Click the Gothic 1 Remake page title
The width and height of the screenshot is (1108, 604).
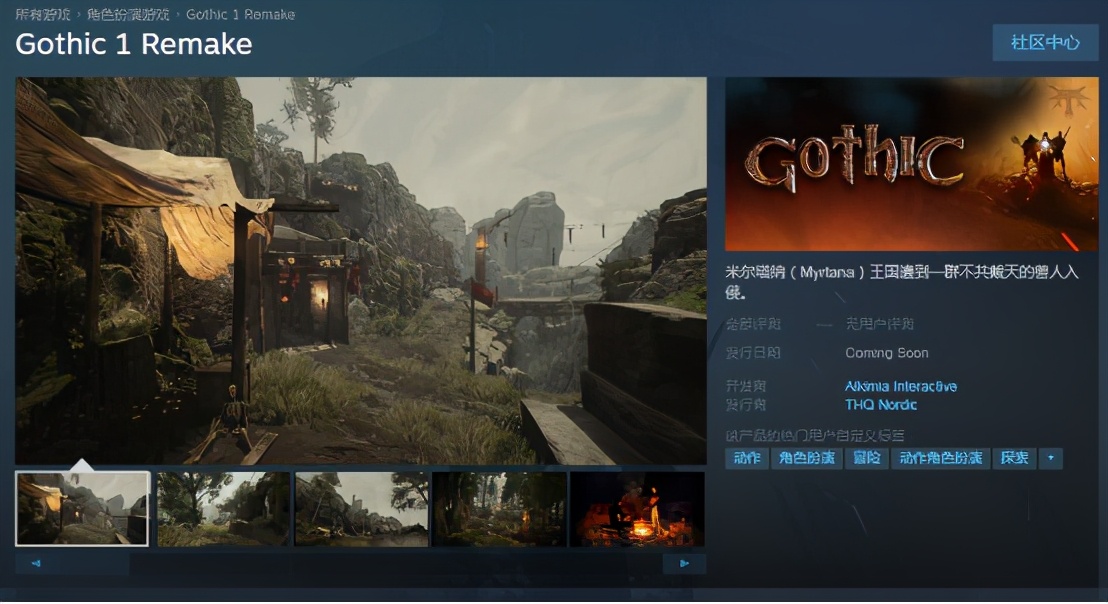134,45
